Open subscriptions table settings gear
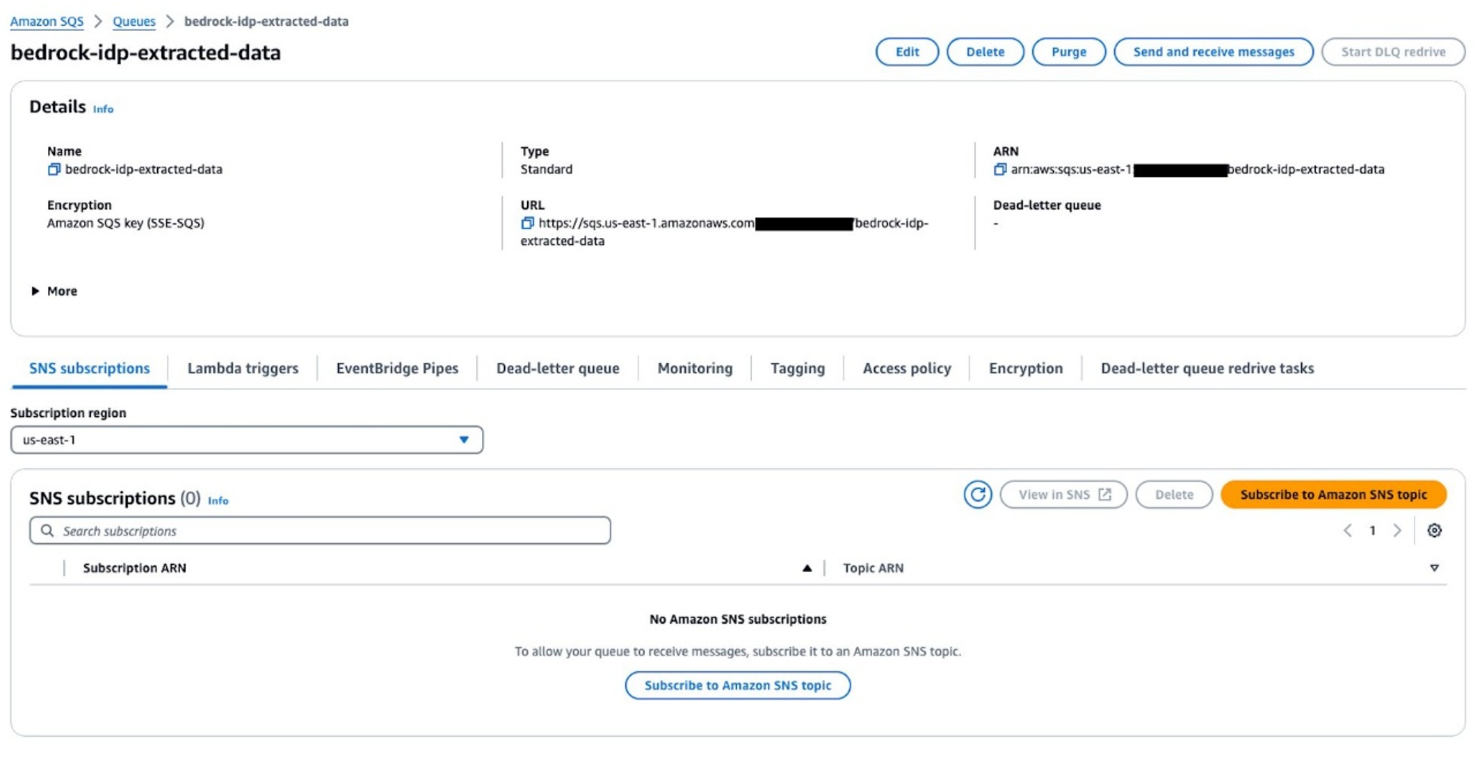The width and height of the screenshot is (1481, 761). coord(1435,531)
